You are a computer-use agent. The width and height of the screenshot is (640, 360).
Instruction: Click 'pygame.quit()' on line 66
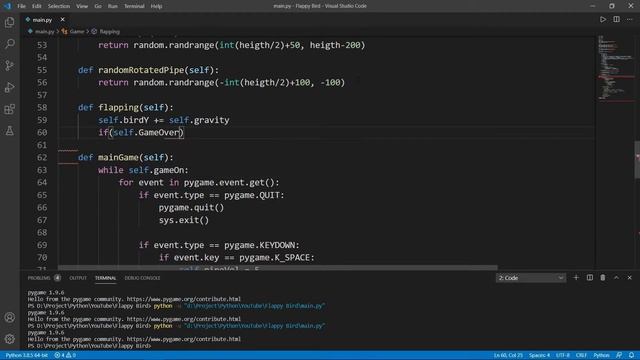tap(191, 208)
